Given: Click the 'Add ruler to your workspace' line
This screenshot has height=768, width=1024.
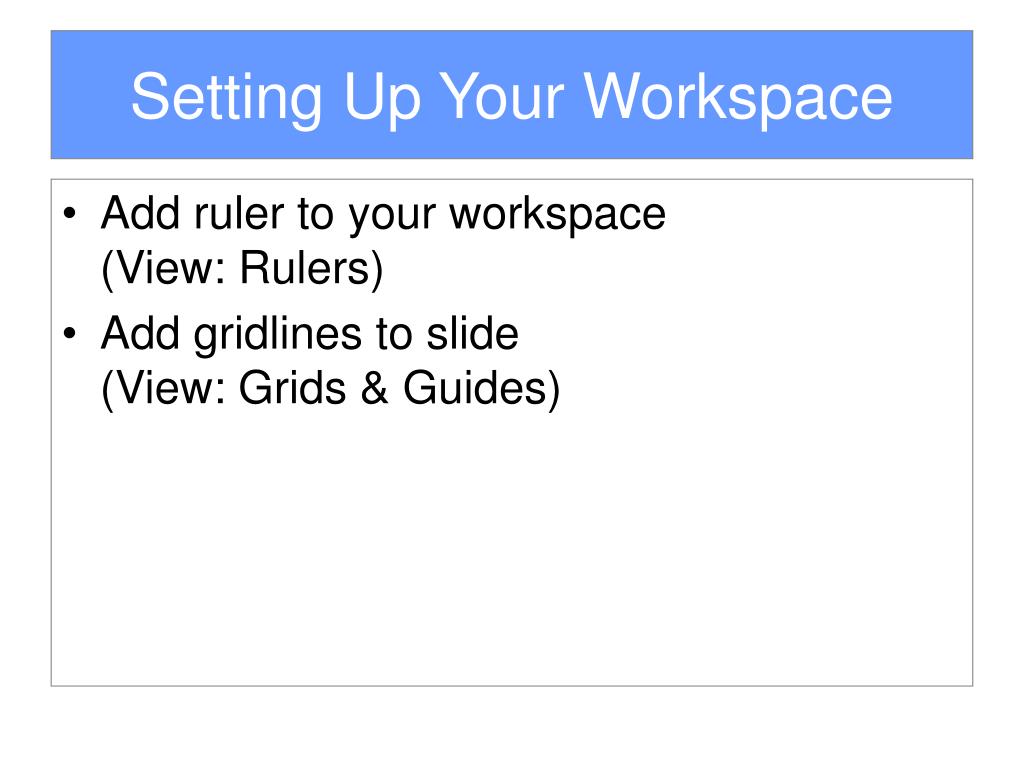Looking at the screenshot, I should [x=383, y=215].
